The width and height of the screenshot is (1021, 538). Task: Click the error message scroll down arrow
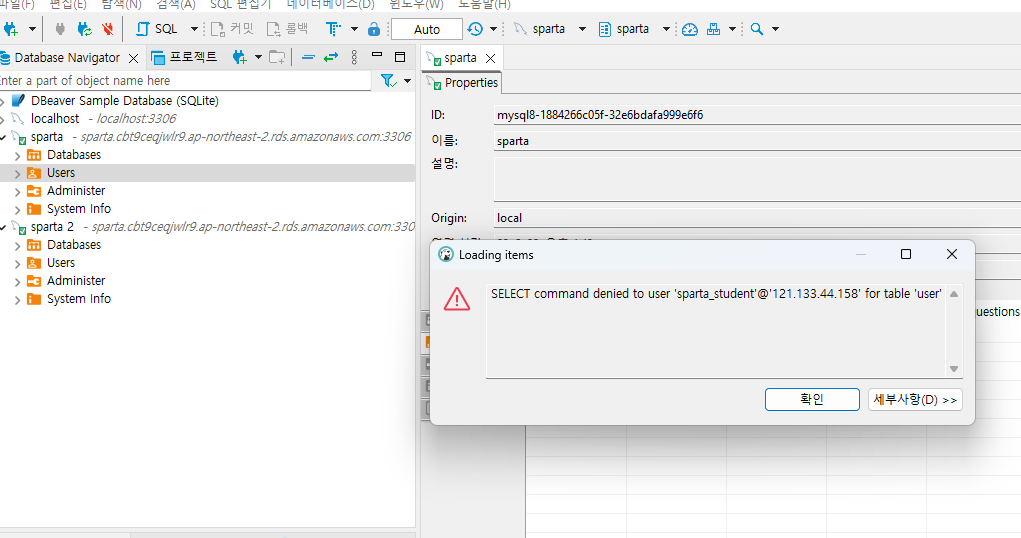tap(954, 369)
